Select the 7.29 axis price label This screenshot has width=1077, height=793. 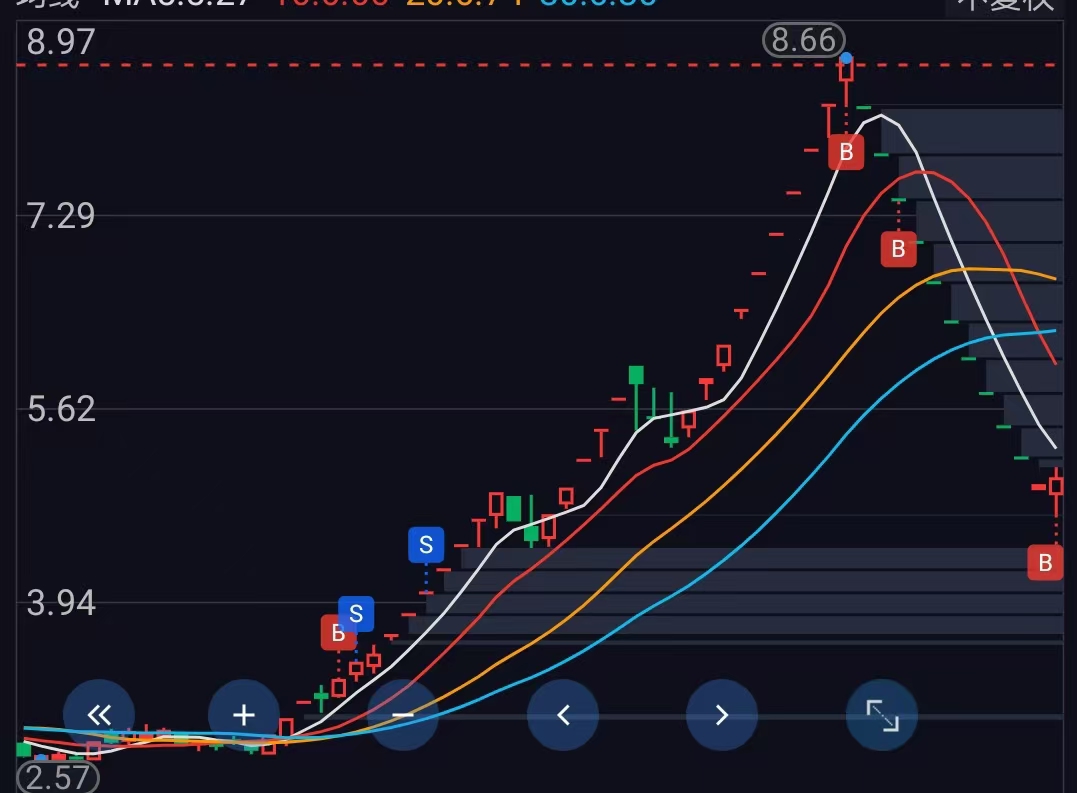point(60,216)
